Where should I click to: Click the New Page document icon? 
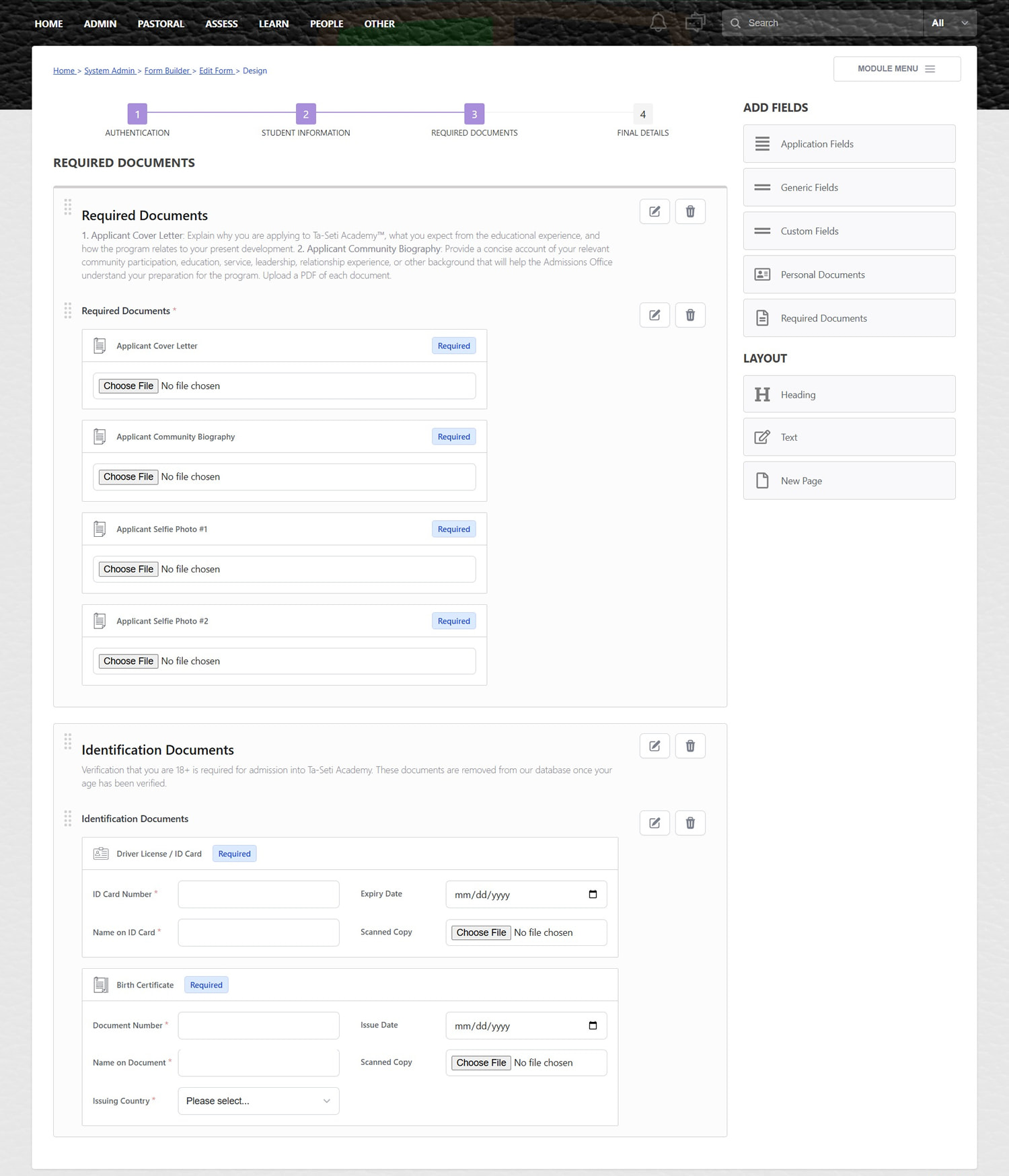click(762, 480)
